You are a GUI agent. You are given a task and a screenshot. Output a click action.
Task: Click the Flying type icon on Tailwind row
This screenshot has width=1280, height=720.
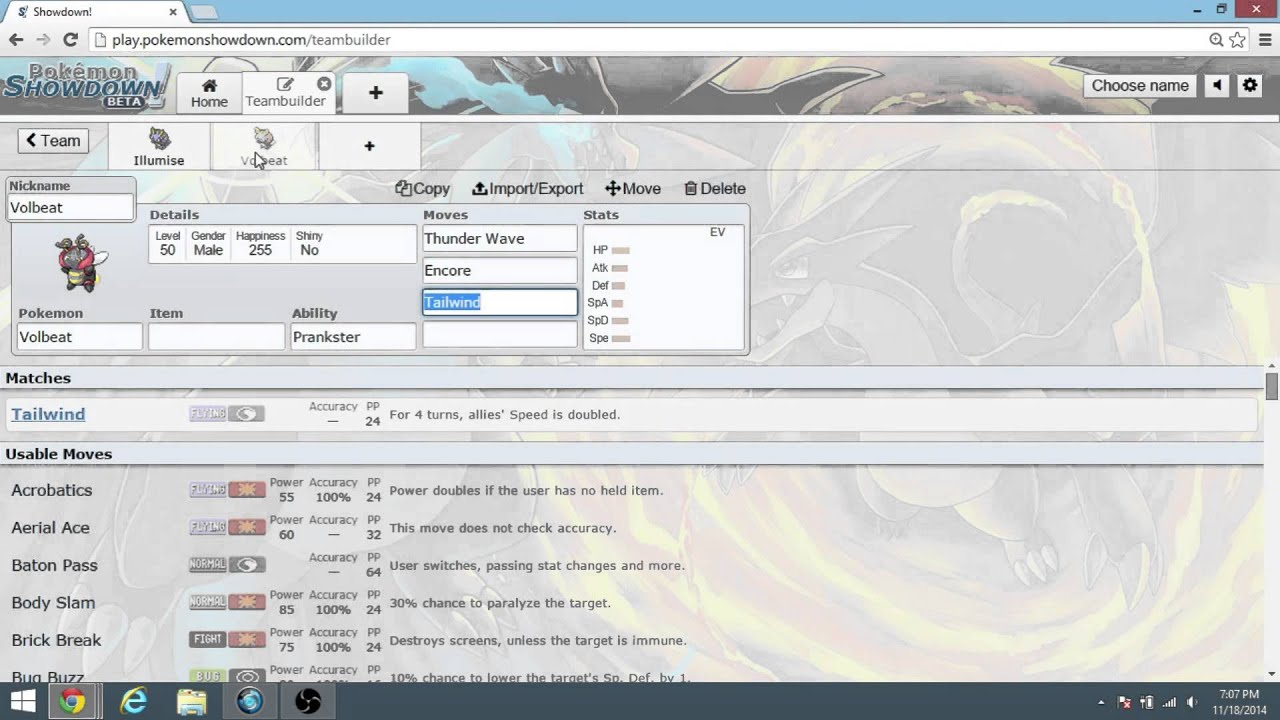coord(208,414)
